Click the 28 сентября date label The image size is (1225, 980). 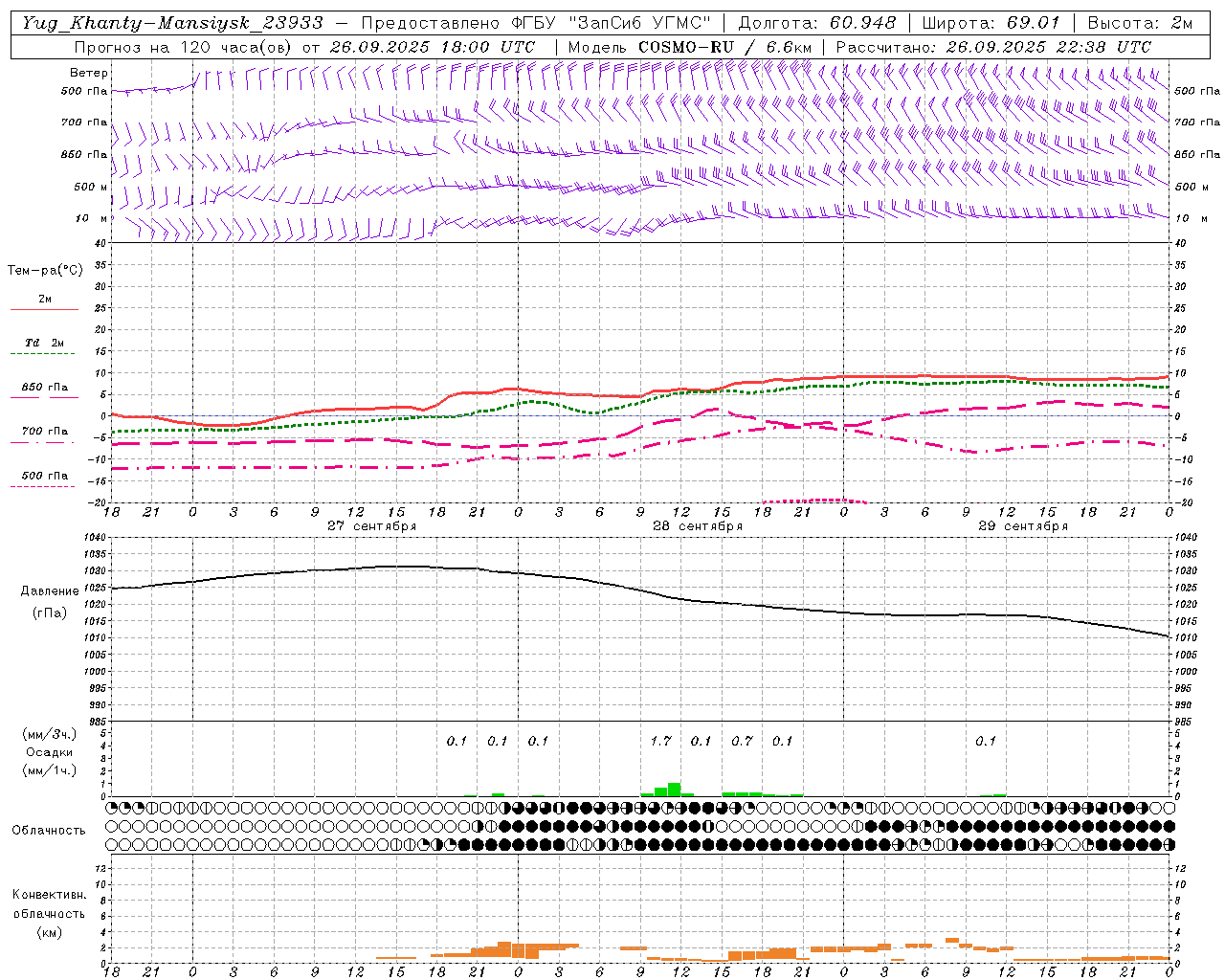[x=698, y=526]
